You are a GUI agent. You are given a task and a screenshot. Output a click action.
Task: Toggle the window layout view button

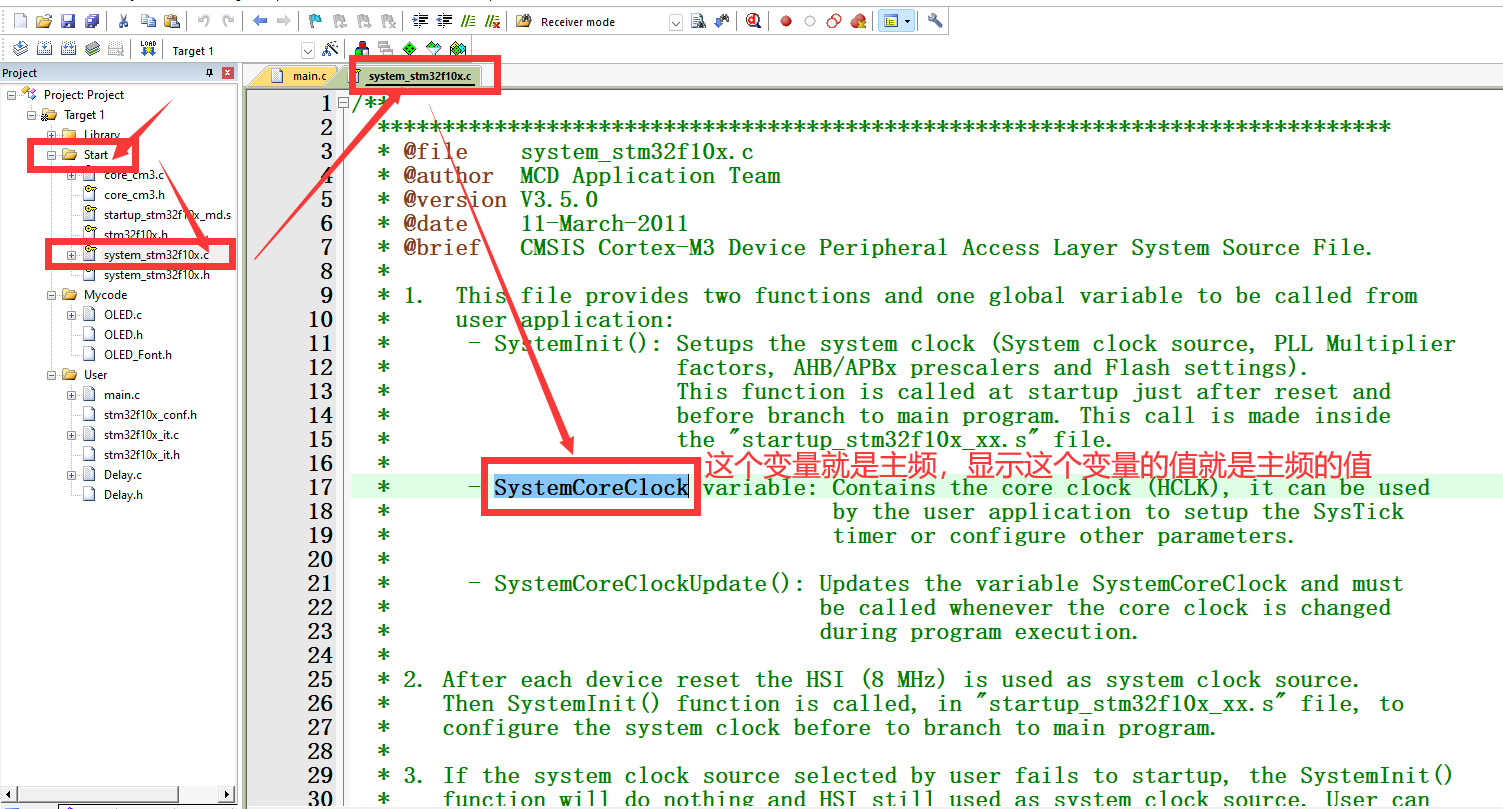tap(890, 21)
